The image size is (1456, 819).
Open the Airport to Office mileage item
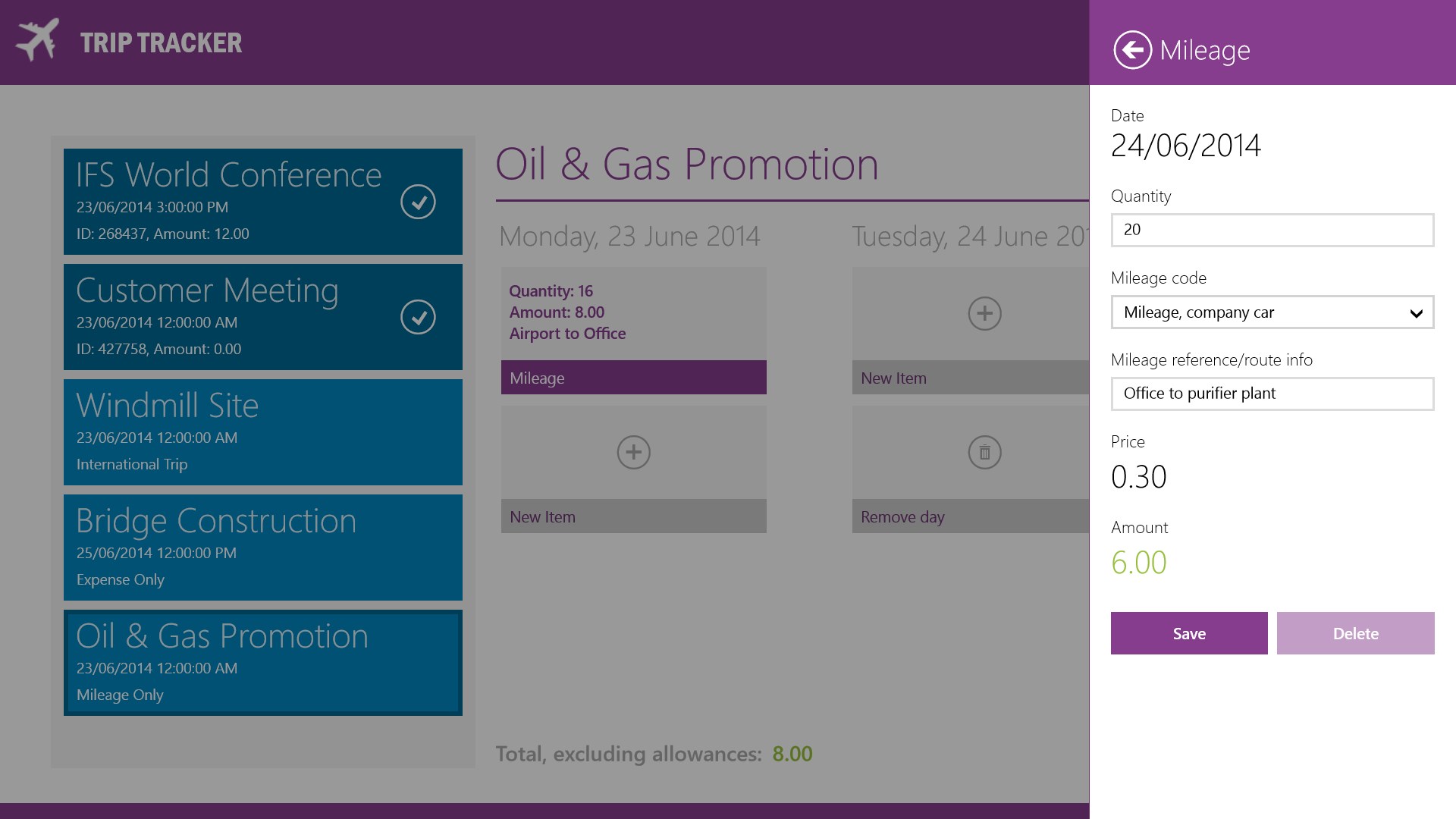[x=633, y=312]
